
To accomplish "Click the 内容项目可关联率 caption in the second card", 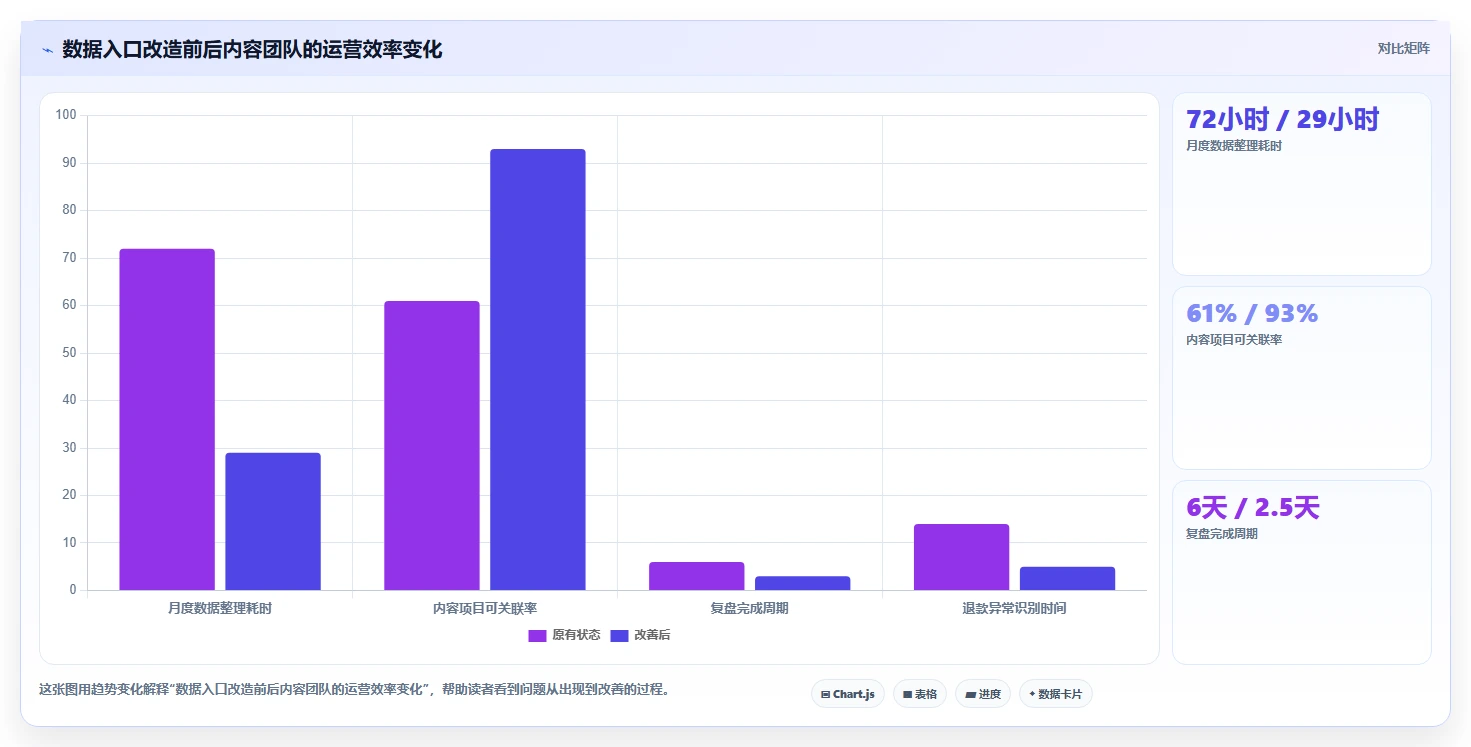I will pyautogui.click(x=1234, y=340).
